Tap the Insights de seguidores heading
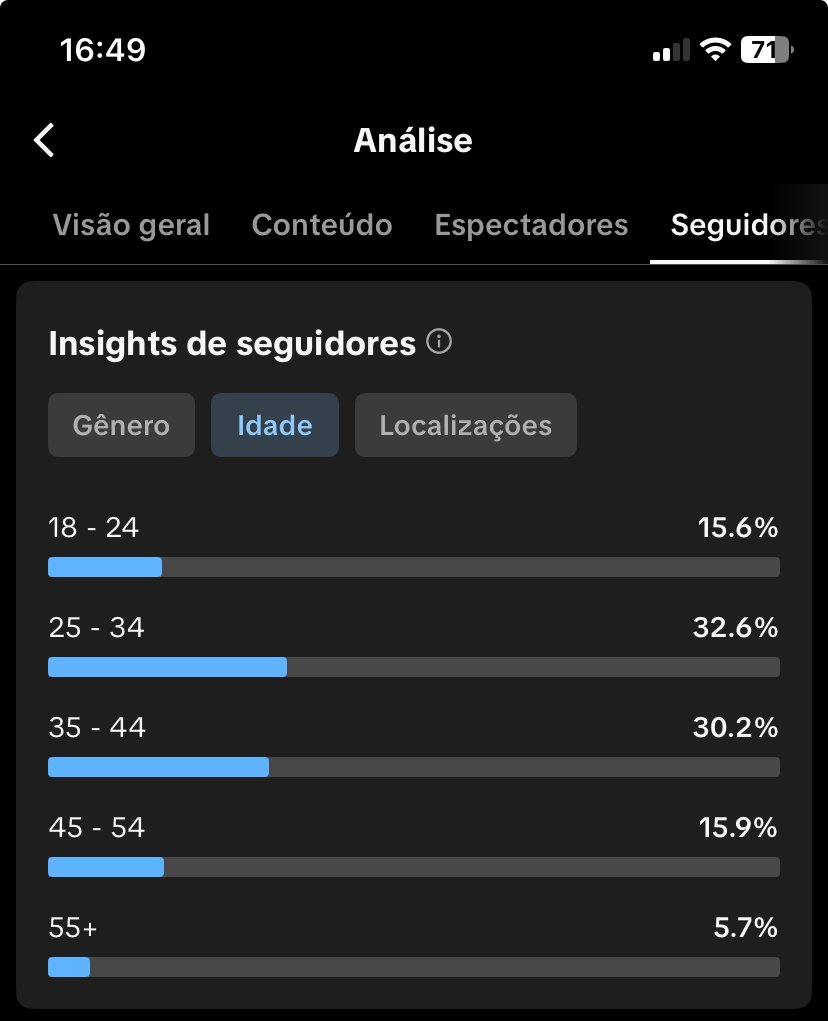Image resolution: width=828 pixels, height=1021 pixels. (x=232, y=343)
